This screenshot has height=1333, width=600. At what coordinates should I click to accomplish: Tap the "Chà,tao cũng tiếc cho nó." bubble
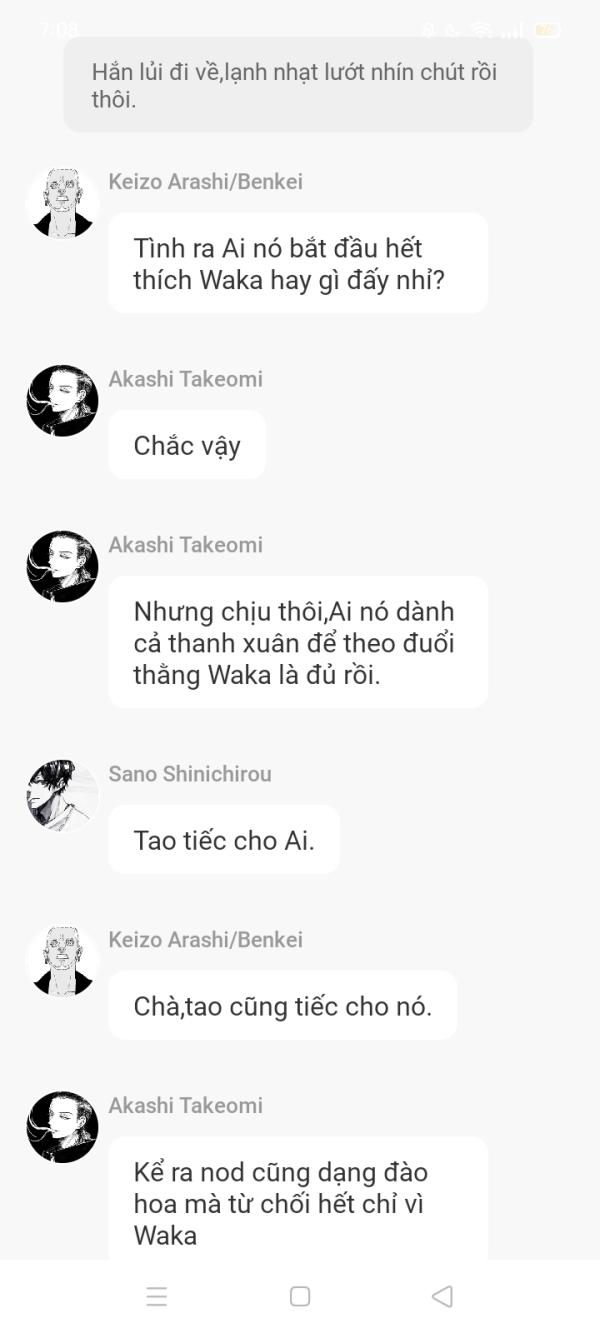[283, 1005]
